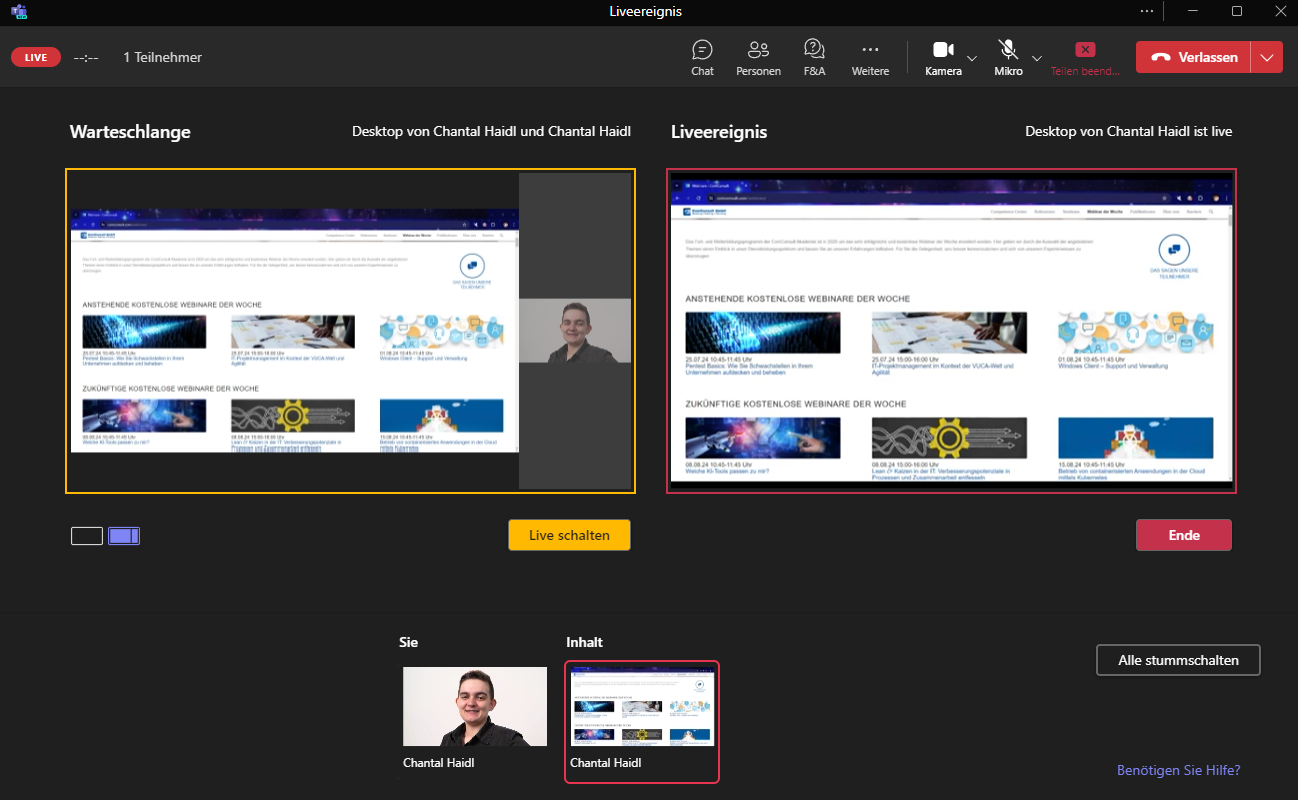This screenshot has height=800, width=1298.
Task: Open dropdown next to Verlassen button
Action: [1267, 57]
